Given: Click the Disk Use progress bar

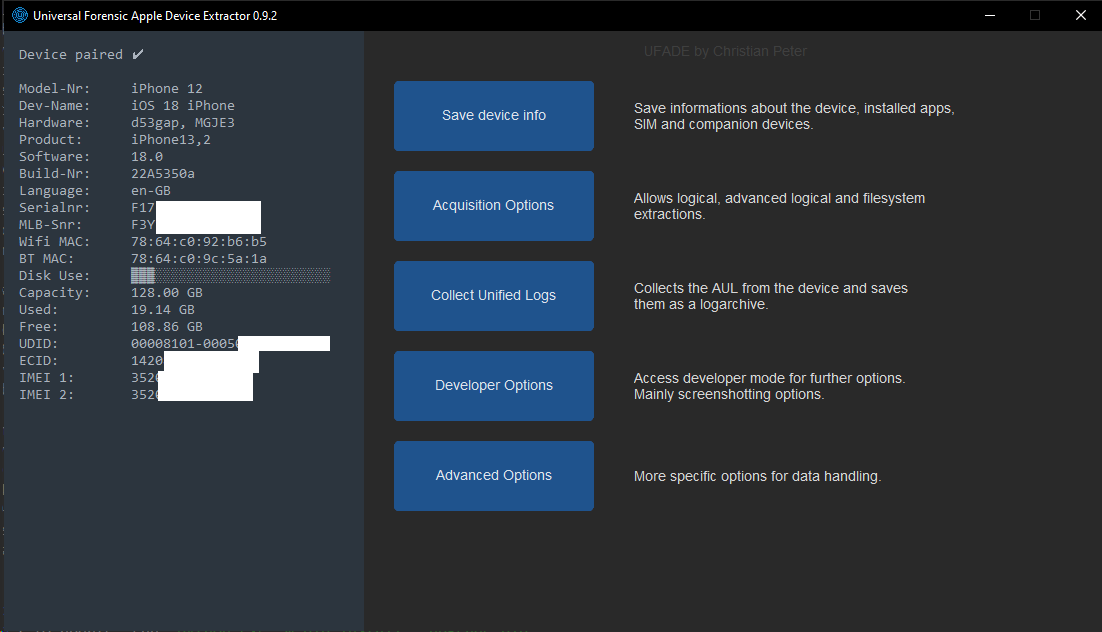Looking at the screenshot, I should coord(231,276).
